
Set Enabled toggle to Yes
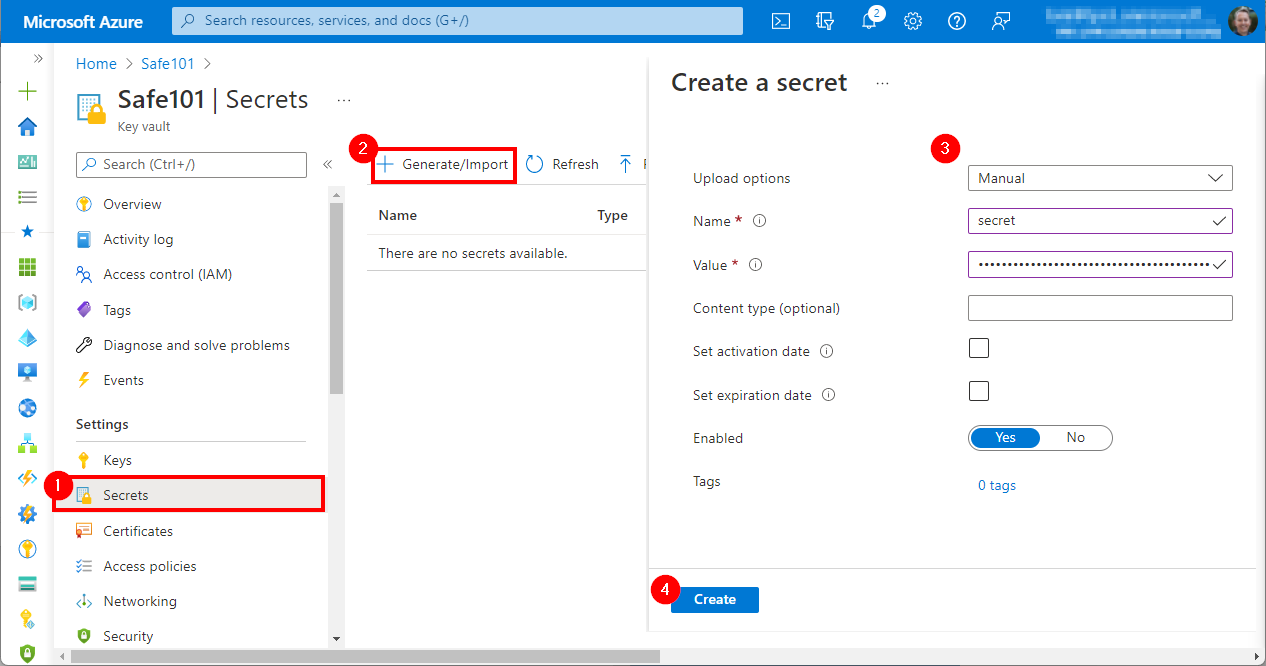tap(1005, 438)
